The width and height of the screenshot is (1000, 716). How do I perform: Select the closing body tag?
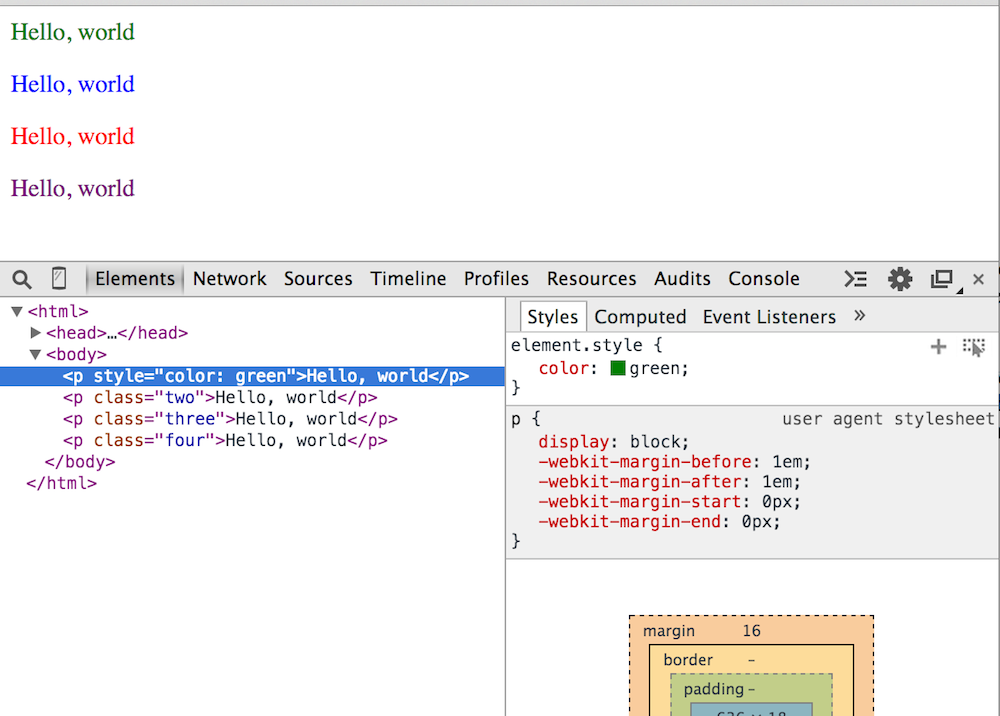click(80, 462)
